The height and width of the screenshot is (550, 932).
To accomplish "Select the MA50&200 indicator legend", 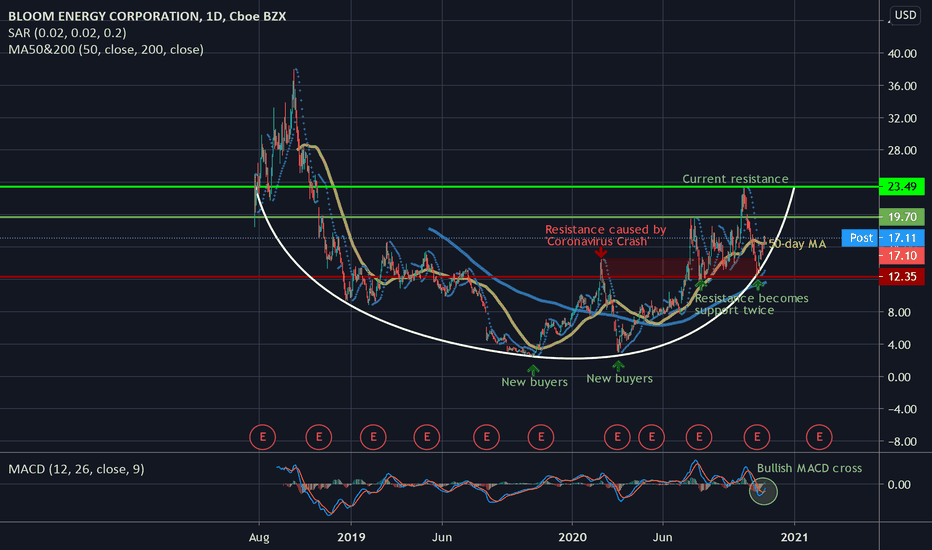I will (x=106, y=49).
